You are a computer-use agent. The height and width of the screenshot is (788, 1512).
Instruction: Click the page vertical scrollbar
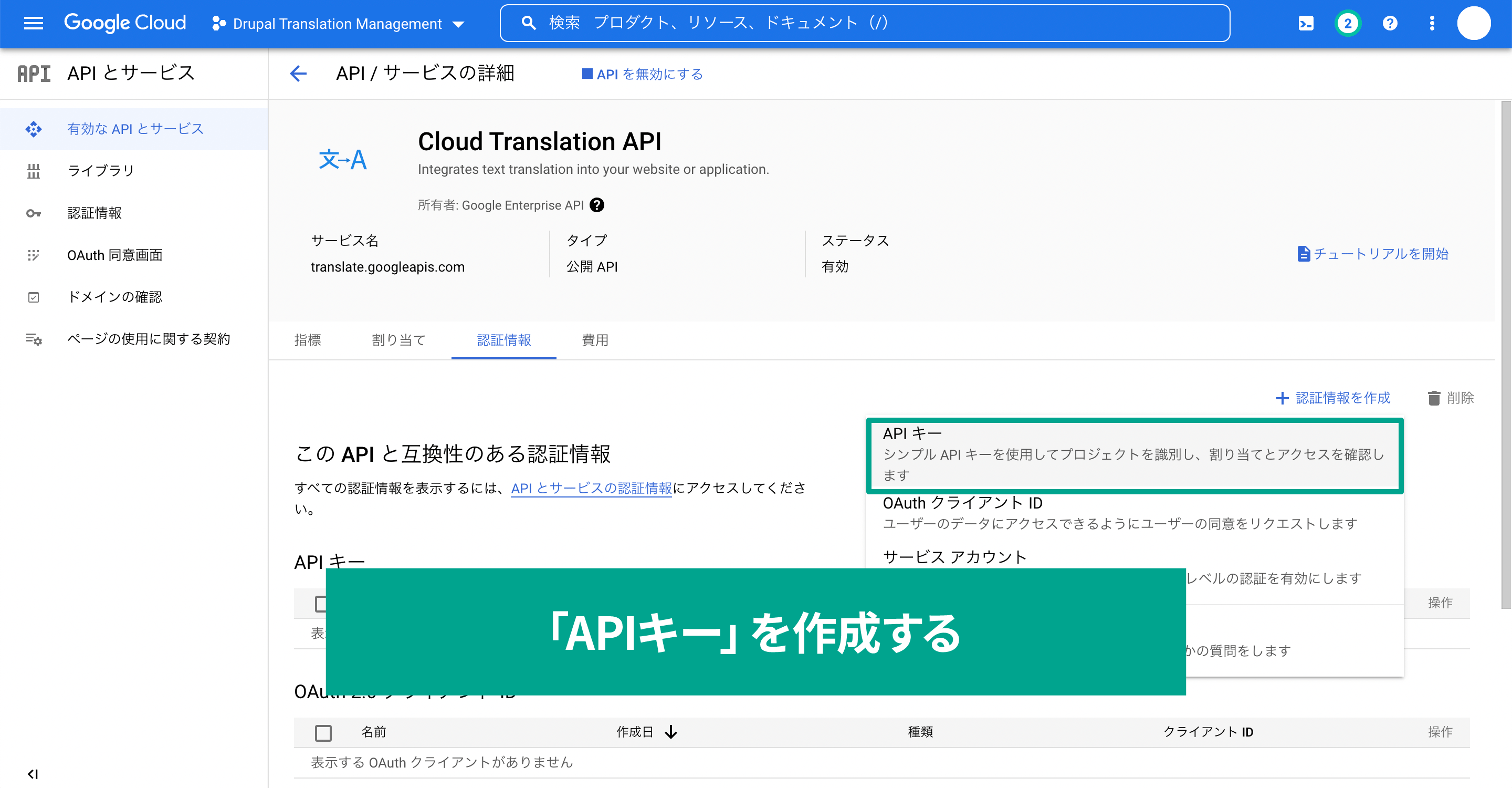click(1506, 355)
